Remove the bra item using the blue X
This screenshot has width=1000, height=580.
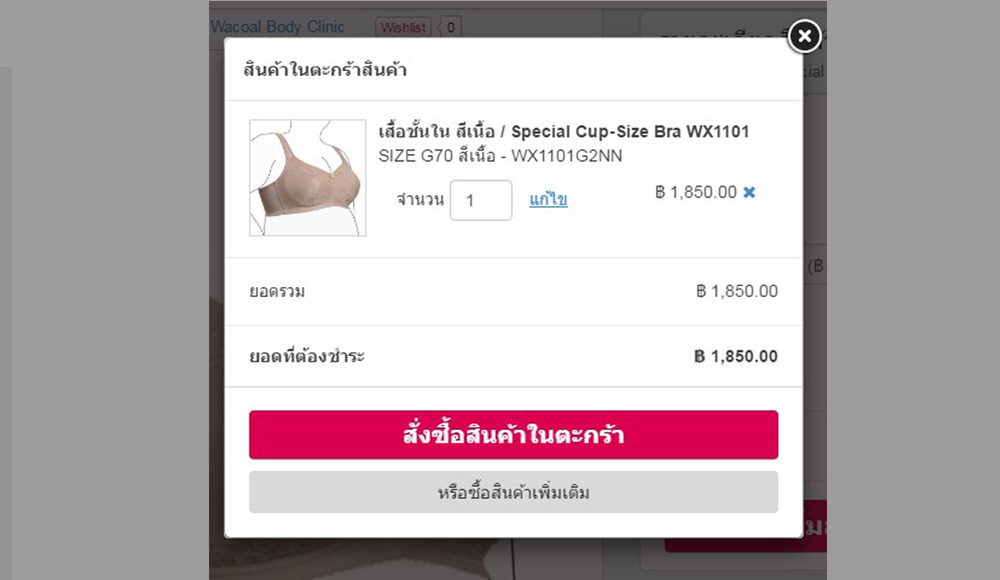749,192
